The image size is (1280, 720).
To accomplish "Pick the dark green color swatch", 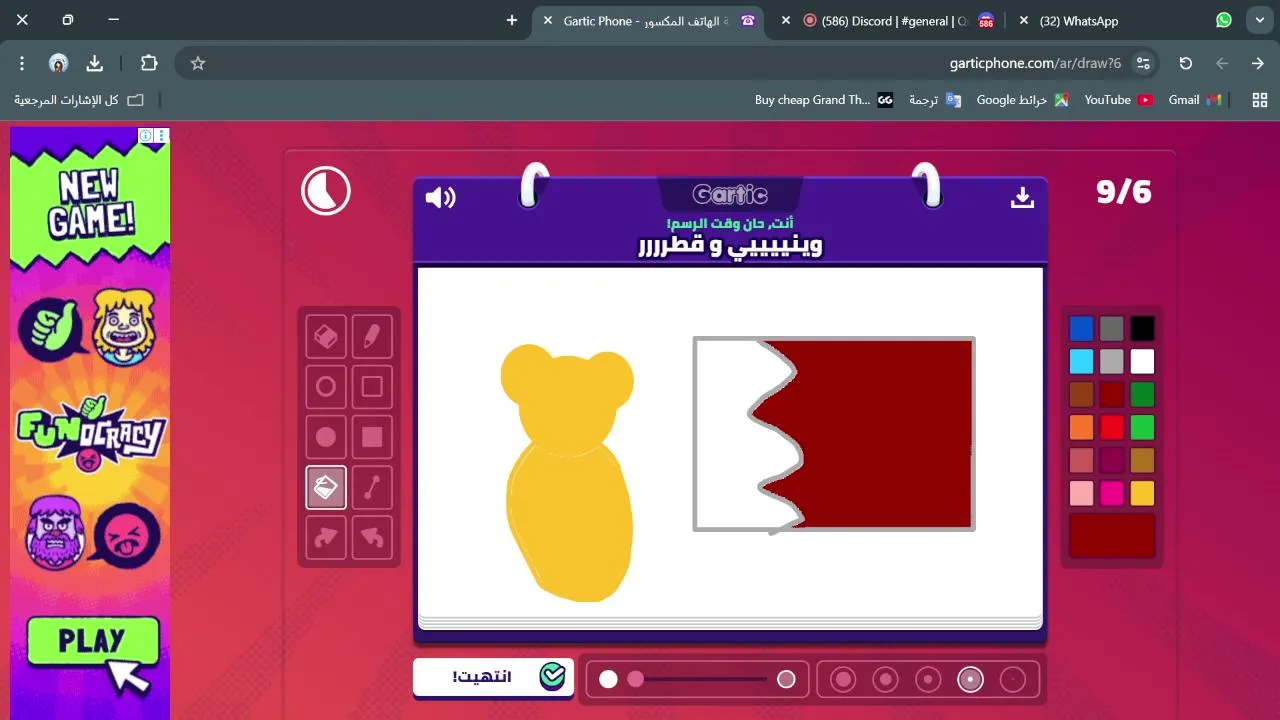I will pyautogui.click(x=1142, y=394).
